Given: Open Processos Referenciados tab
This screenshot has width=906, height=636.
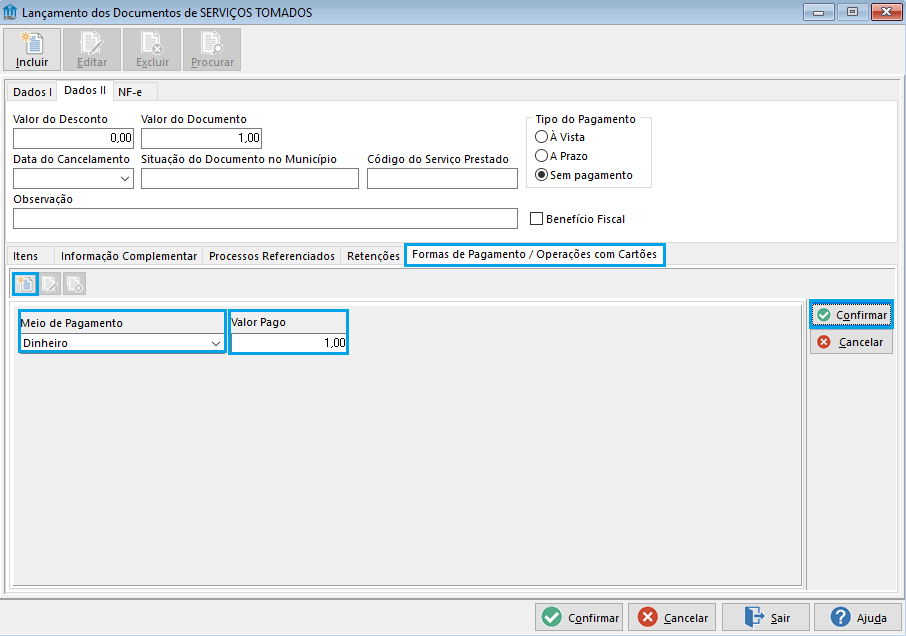Looking at the screenshot, I should [272, 256].
